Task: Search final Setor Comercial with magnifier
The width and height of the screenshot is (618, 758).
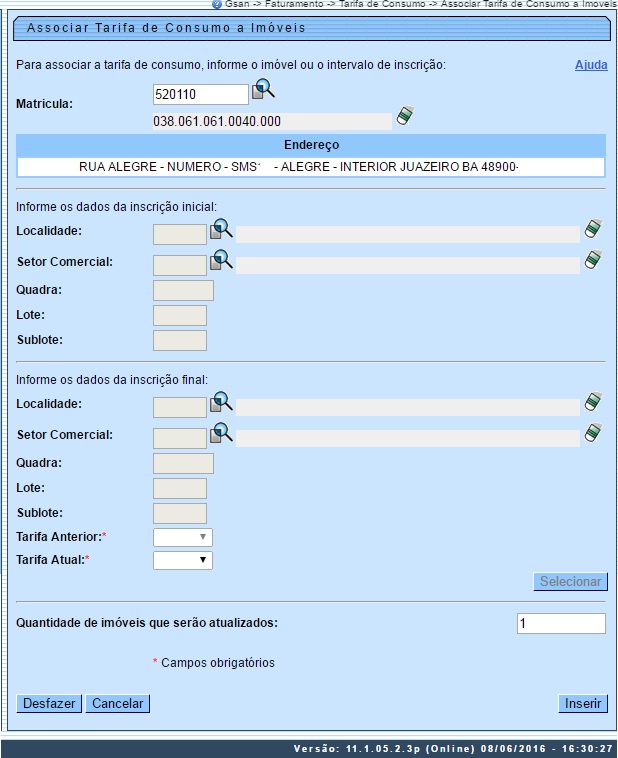Action: click(220, 434)
